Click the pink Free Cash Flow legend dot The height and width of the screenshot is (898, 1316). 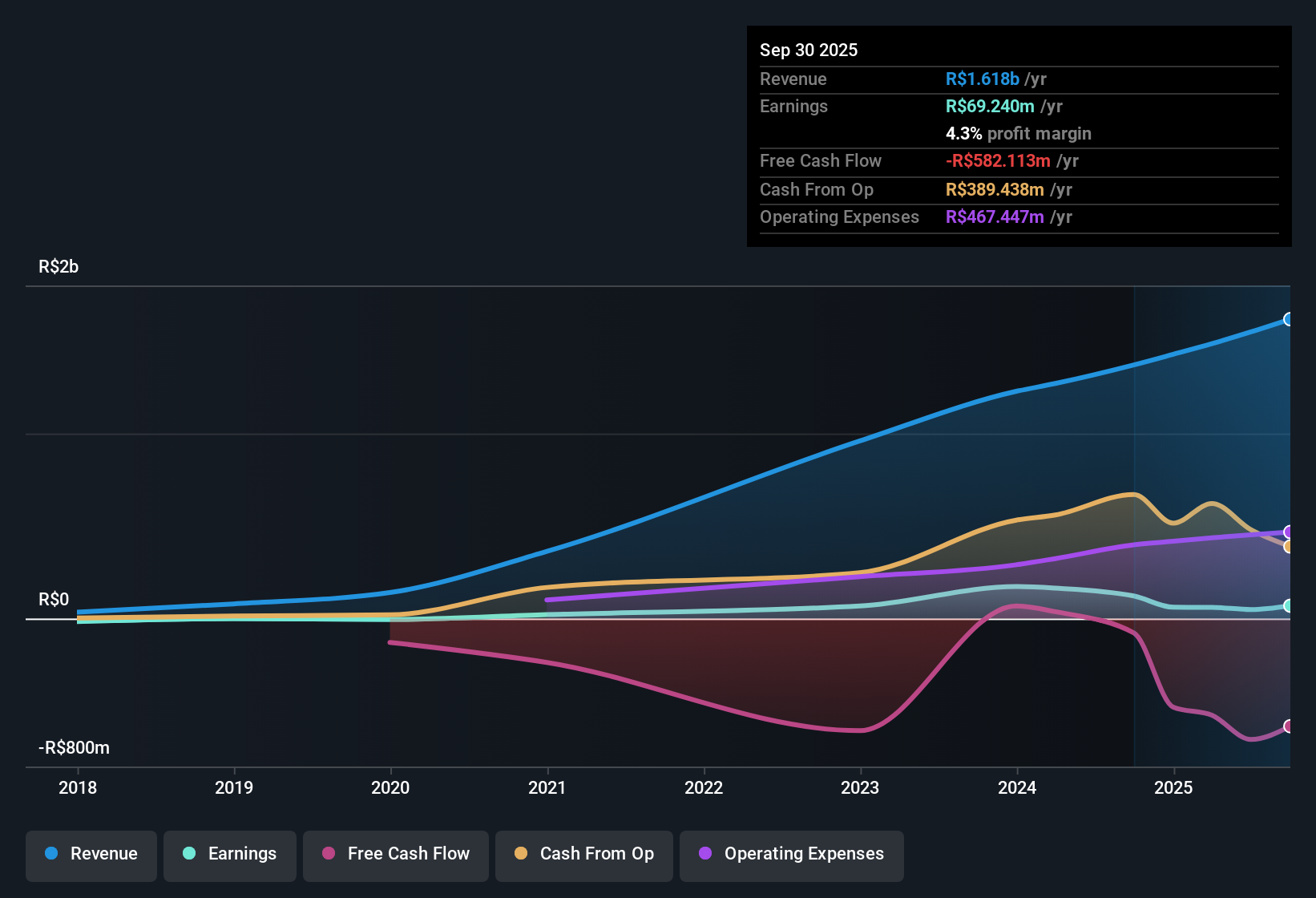329,854
